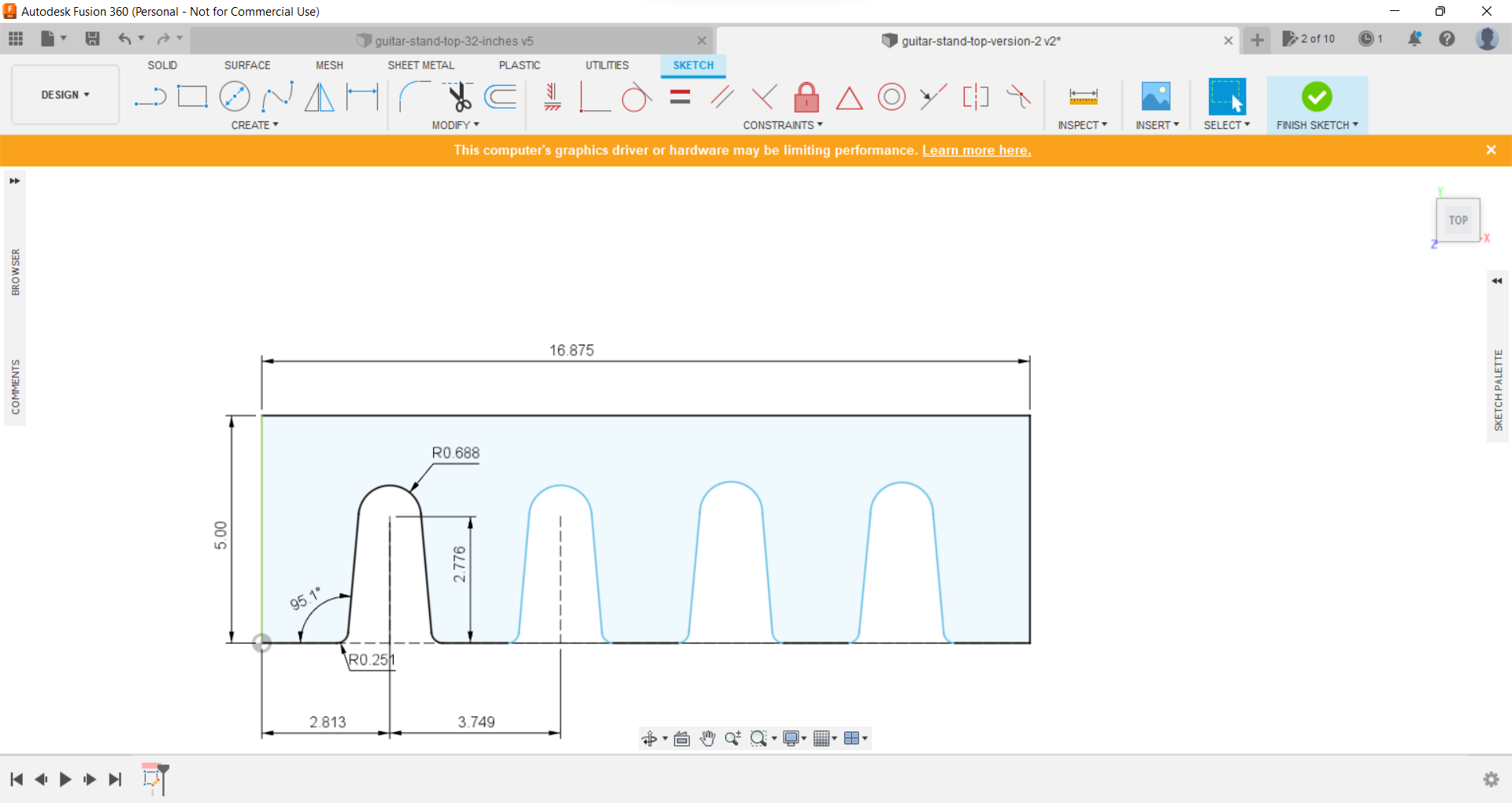This screenshot has height=803, width=1512.
Task: Toggle the Parallel constraint
Action: tap(721, 96)
